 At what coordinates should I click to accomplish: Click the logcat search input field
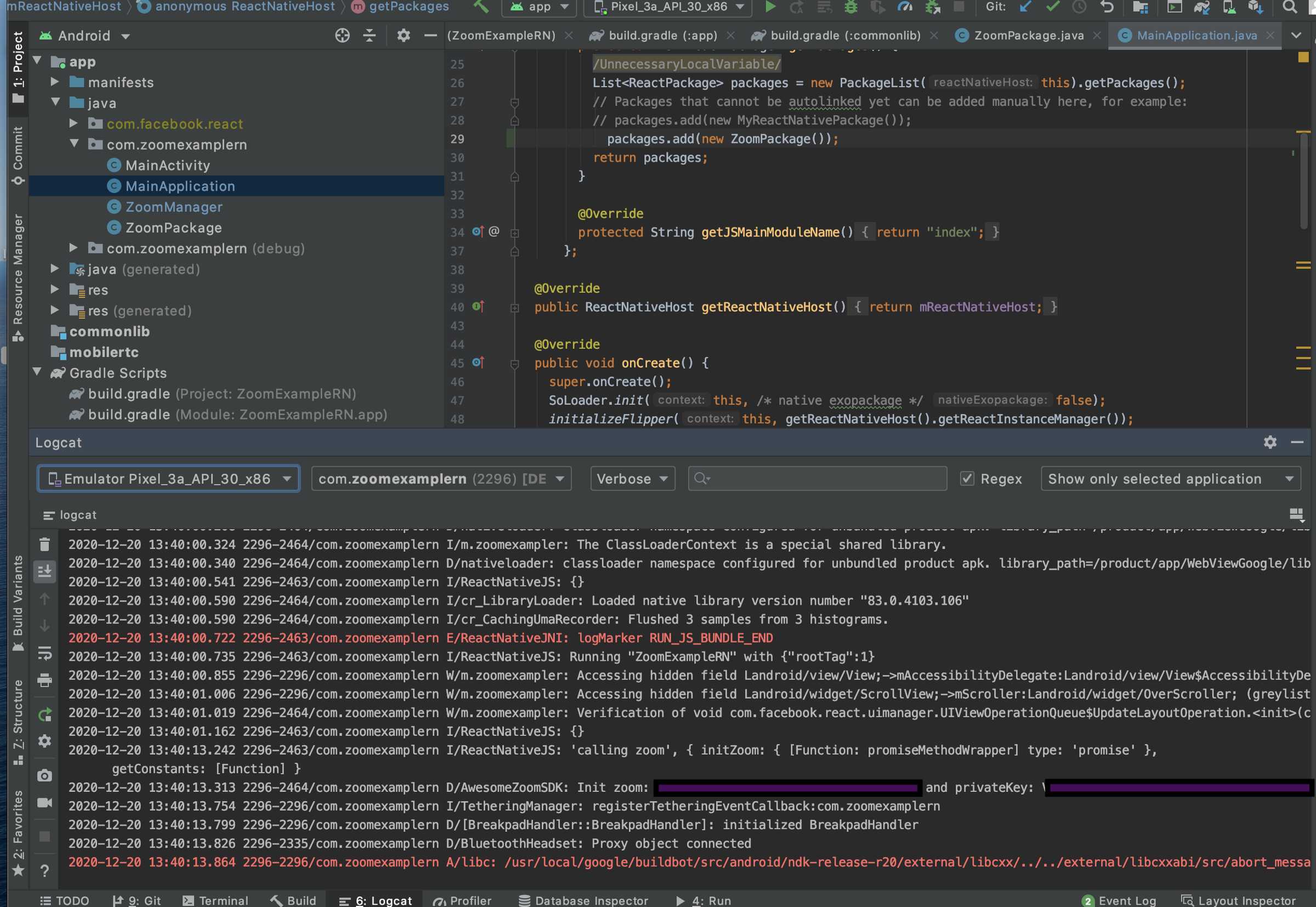click(824, 479)
